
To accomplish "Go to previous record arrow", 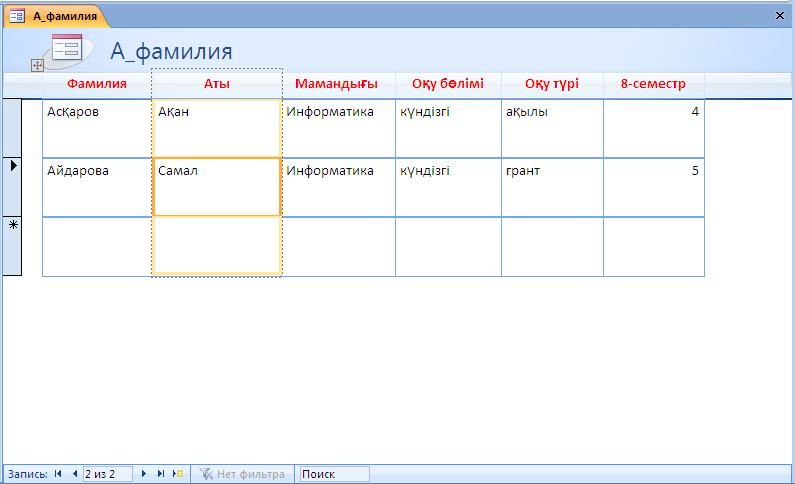I will tap(75, 474).
